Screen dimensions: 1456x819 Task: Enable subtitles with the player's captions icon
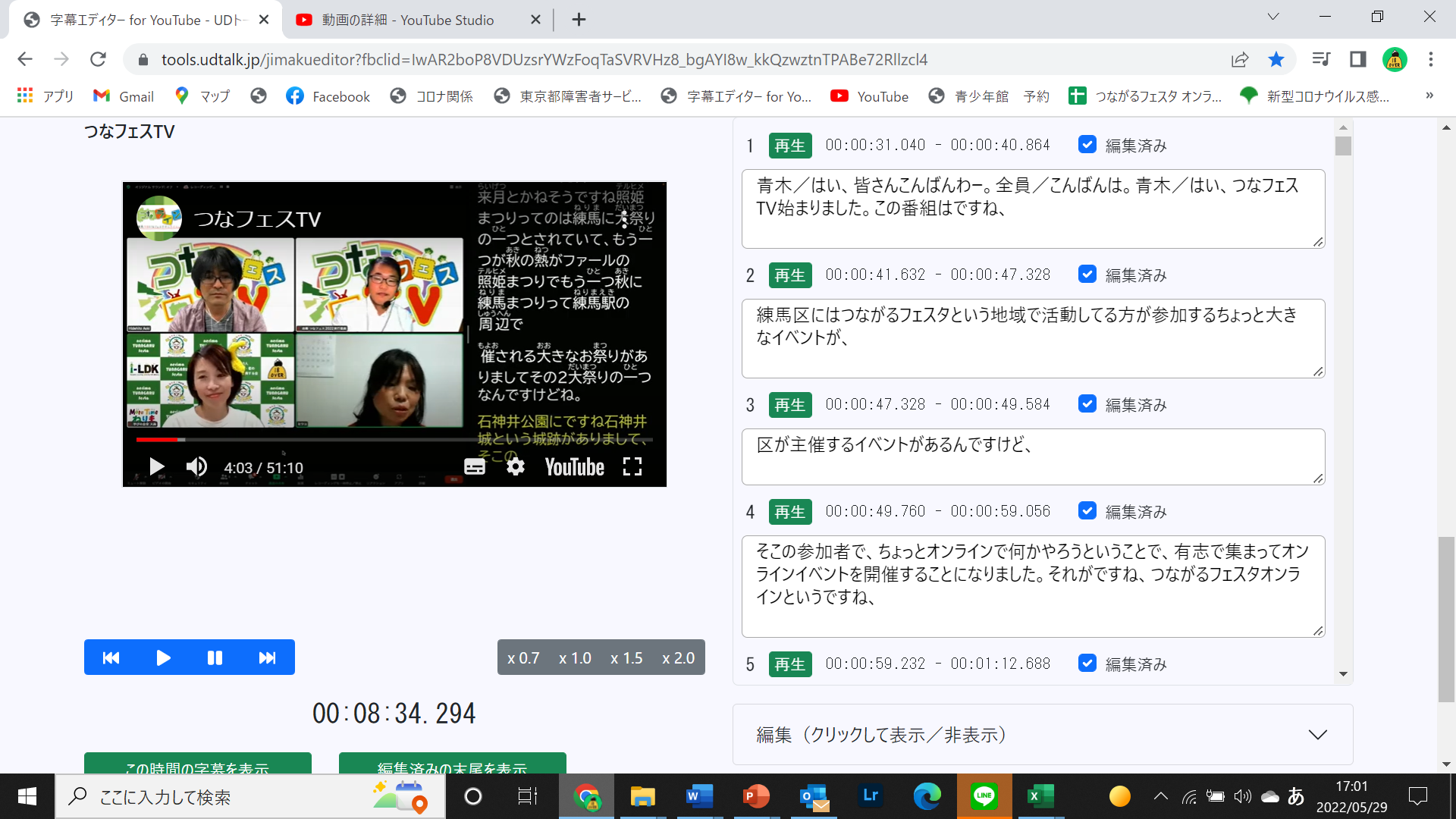pos(475,467)
